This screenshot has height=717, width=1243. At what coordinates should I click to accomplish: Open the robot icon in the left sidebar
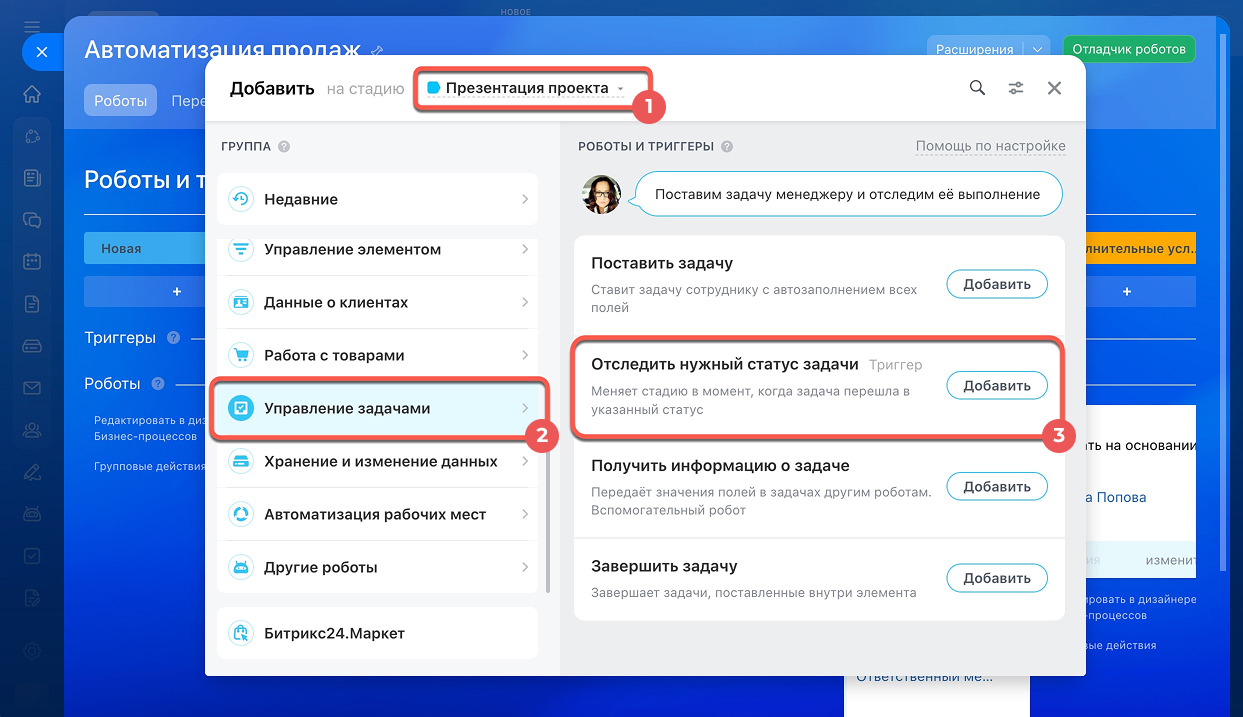click(x=32, y=513)
